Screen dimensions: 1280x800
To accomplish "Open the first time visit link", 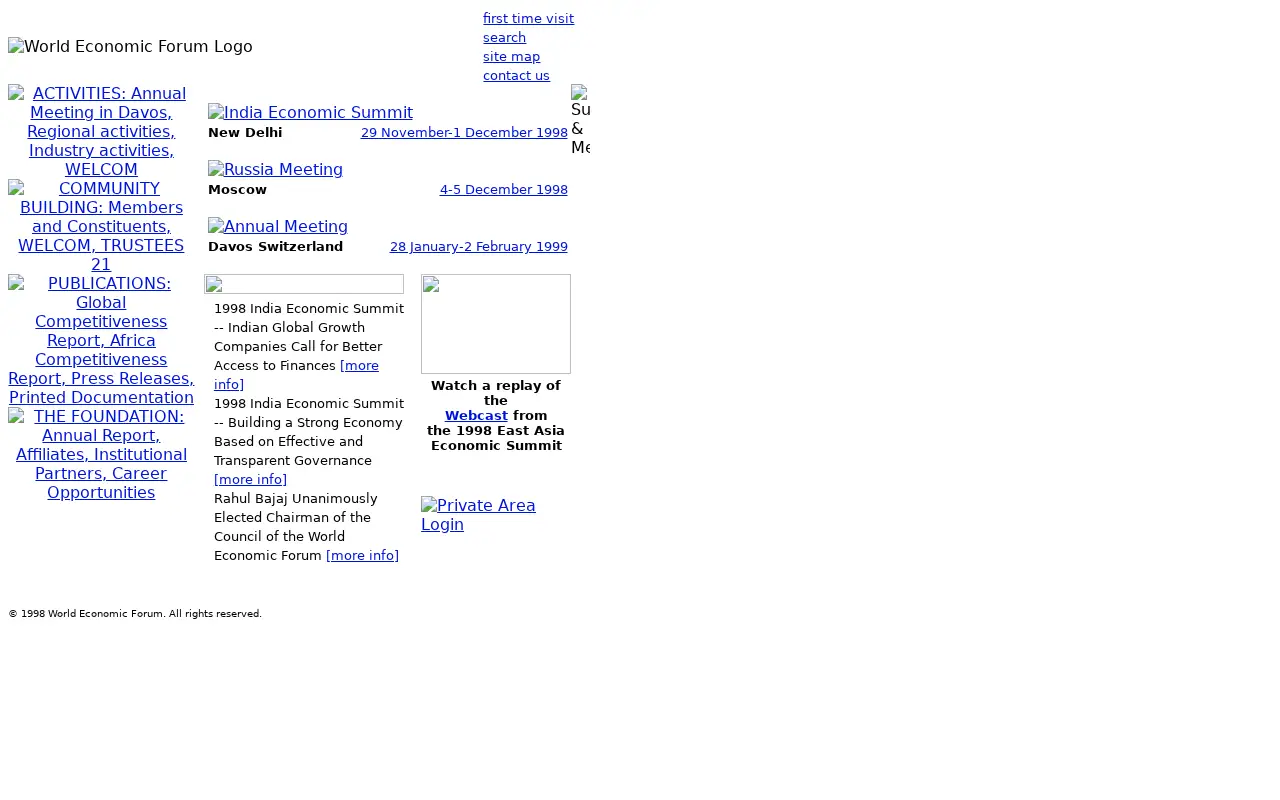I will click(528, 19).
